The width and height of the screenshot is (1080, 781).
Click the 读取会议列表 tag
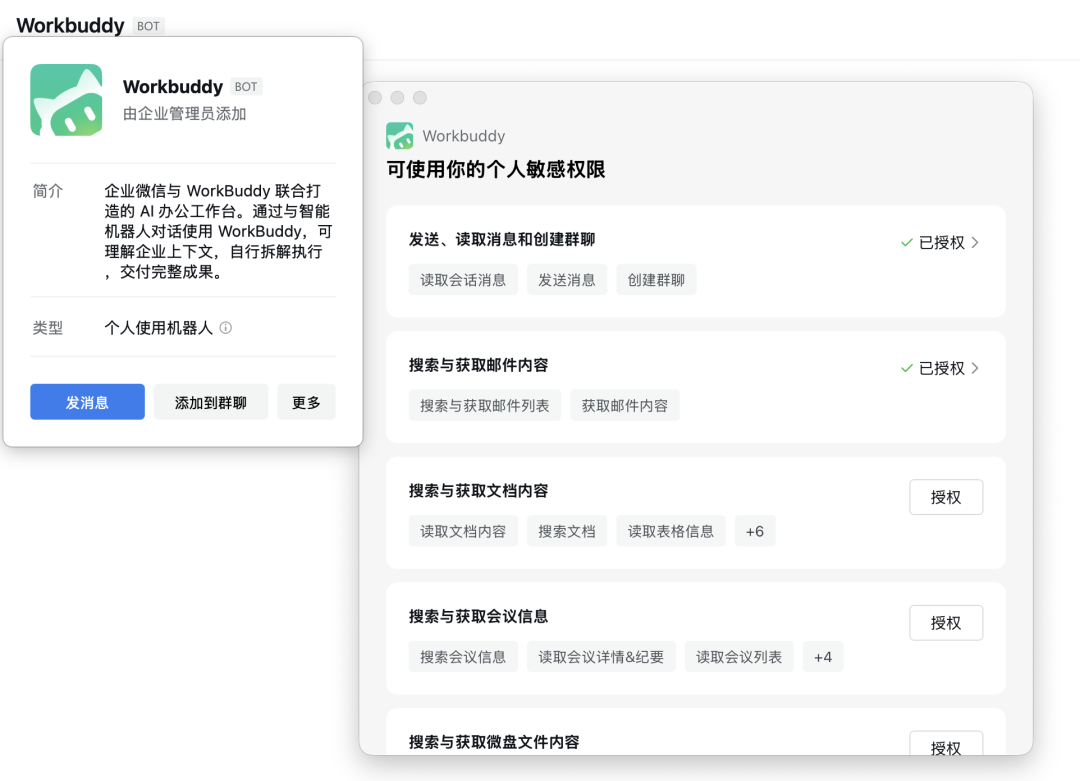739,657
